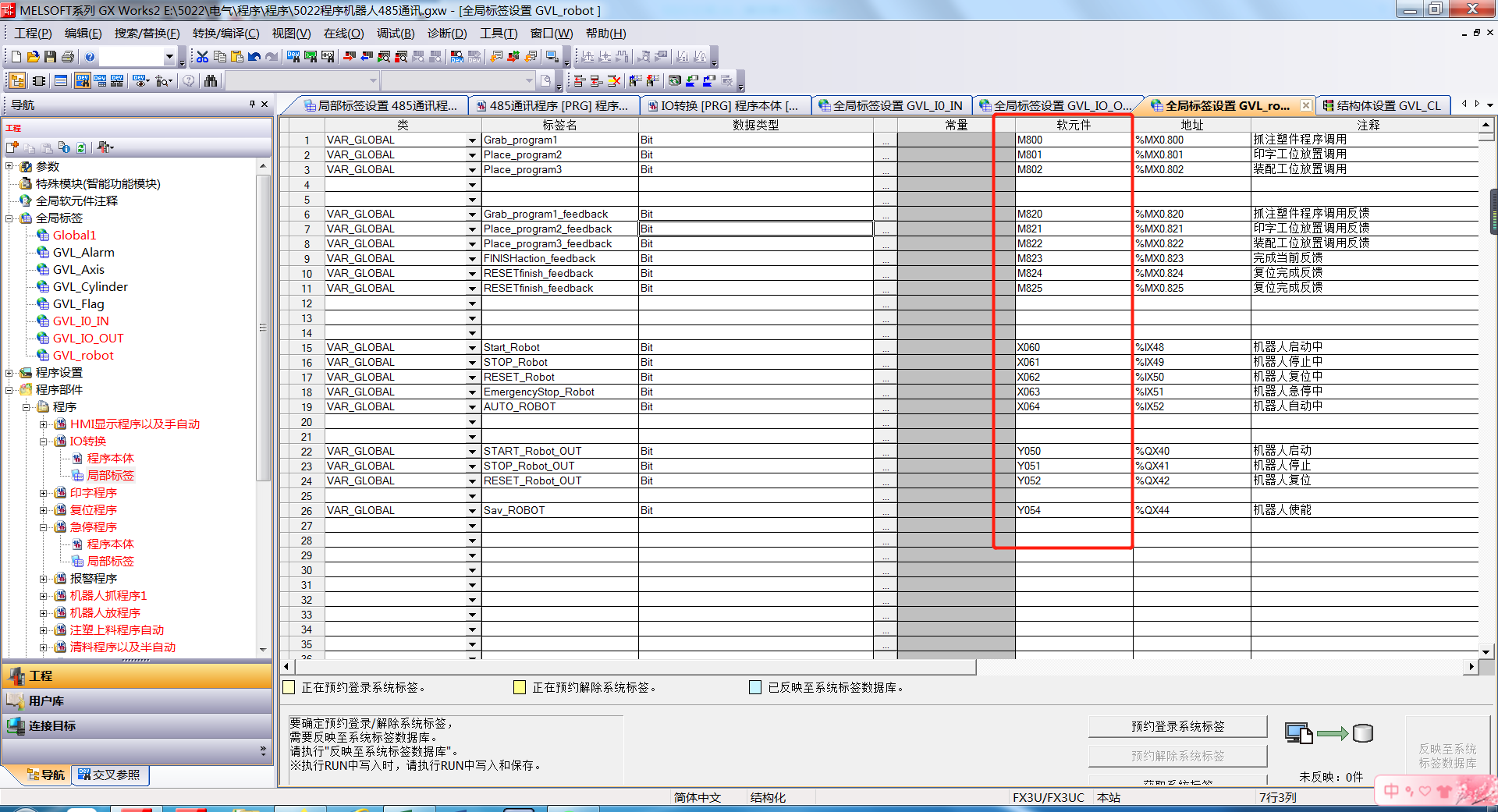Click the Save project icon

[x=50, y=57]
